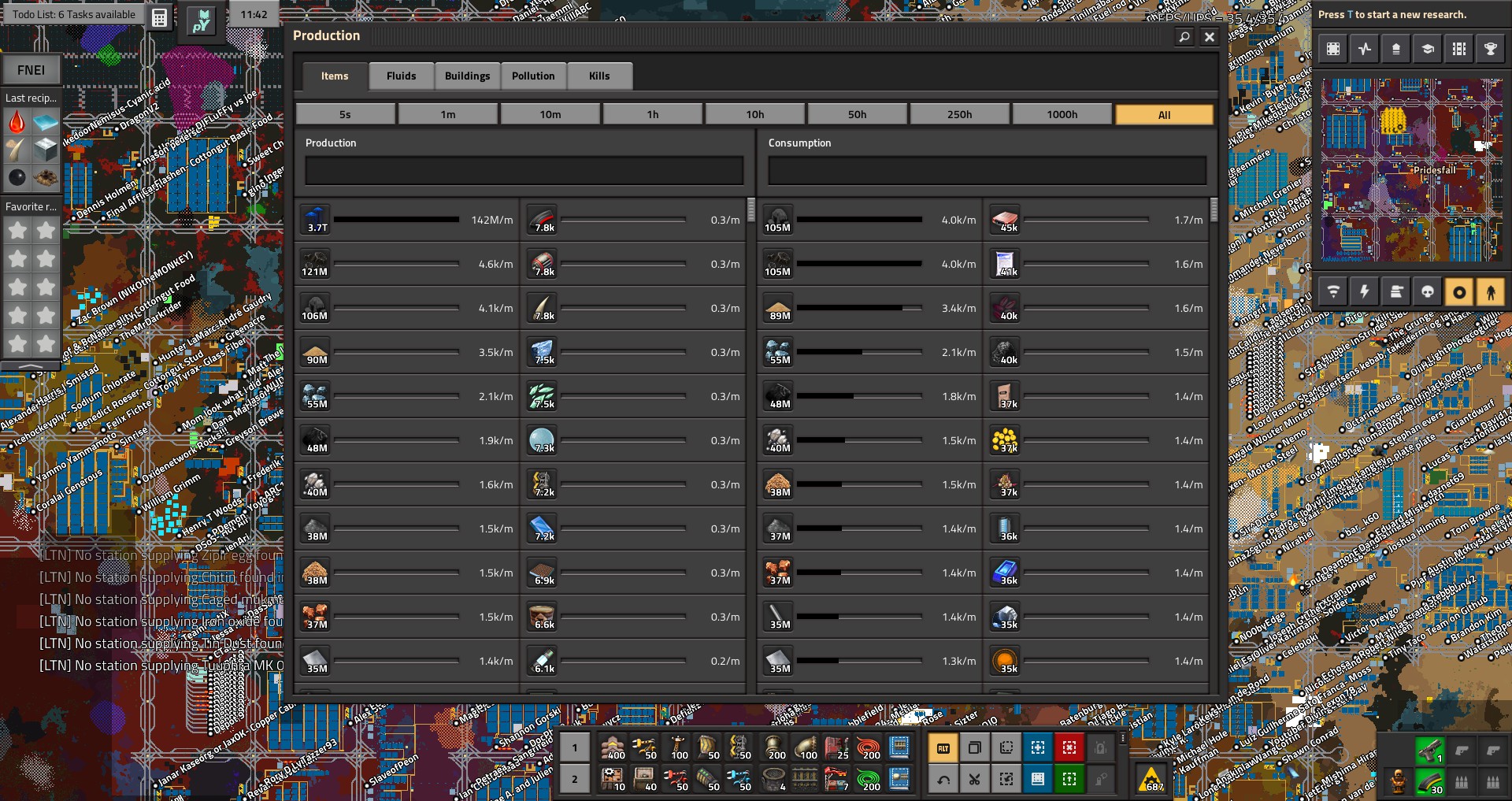Screen dimensions: 1512x801
Task: Open train overview icon above minimap
Action: pyautogui.click(x=1396, y=49)
